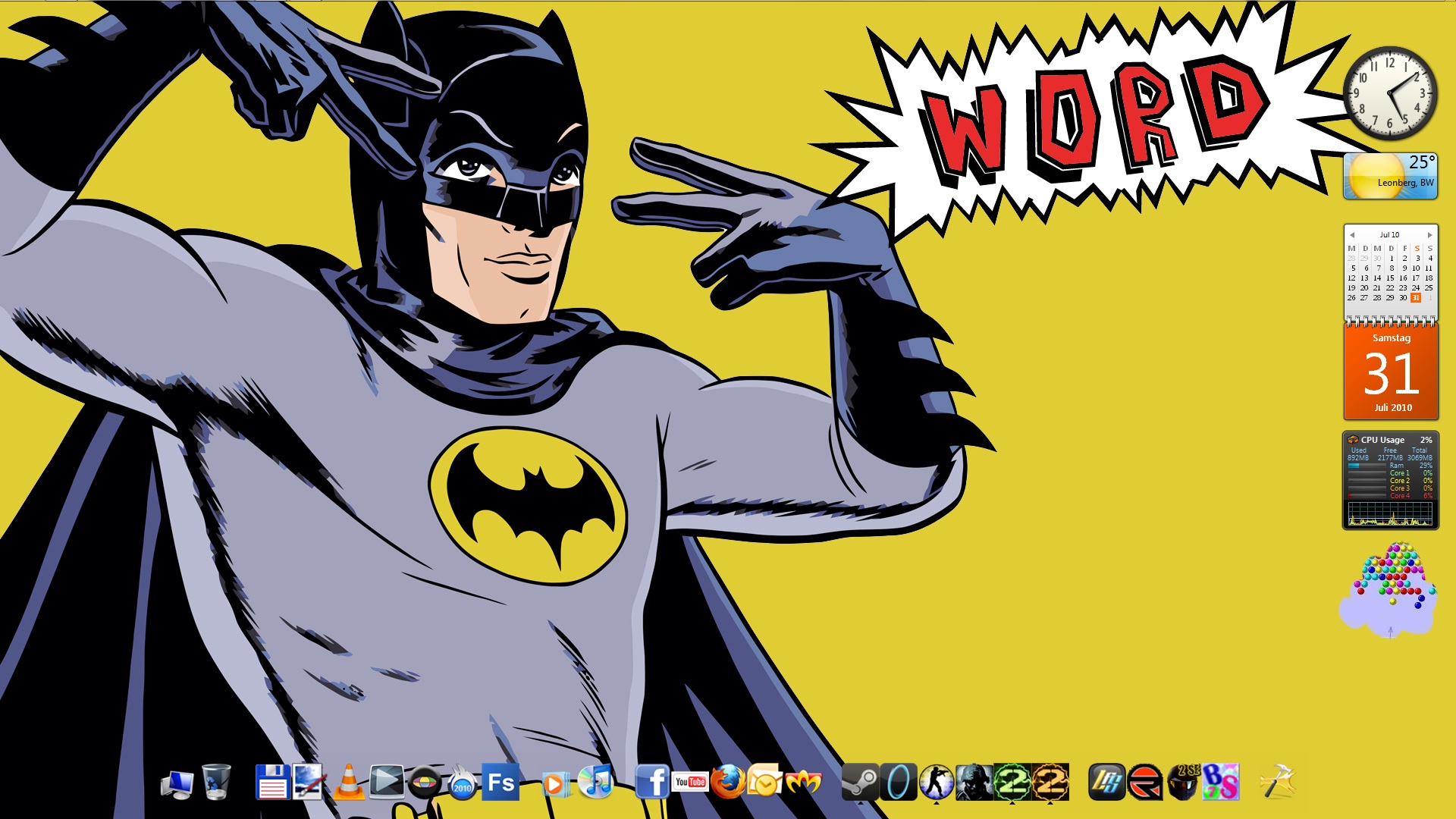Open Mozilla Firefox browser icon
This screenshot has width=1456, height=819.
click(x=727, y=783)
